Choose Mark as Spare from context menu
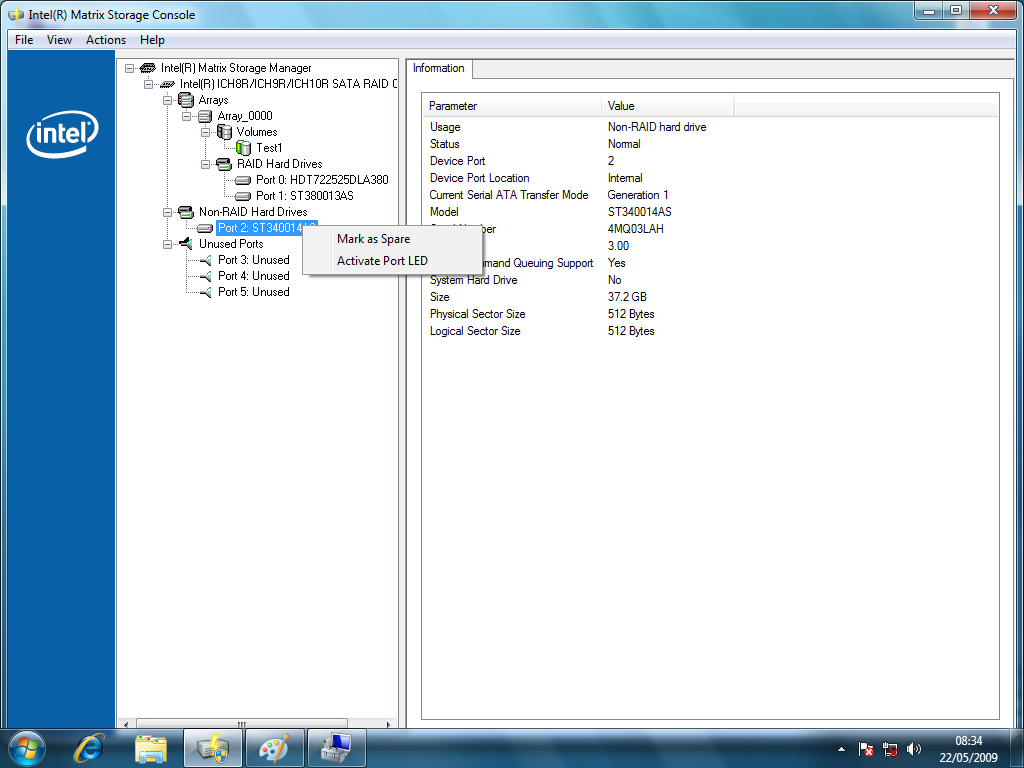The image size is (1024, 768). point(373,239)
